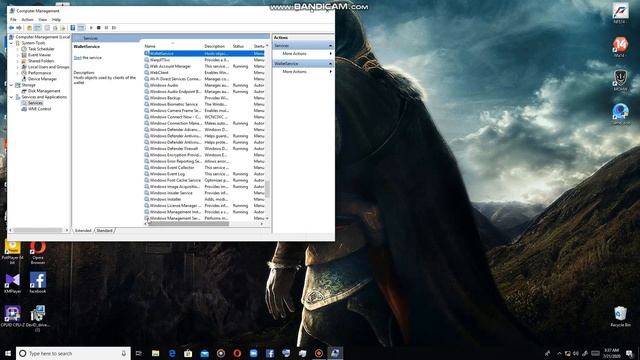Open the Action menu
640x360 pixels.
27,20
